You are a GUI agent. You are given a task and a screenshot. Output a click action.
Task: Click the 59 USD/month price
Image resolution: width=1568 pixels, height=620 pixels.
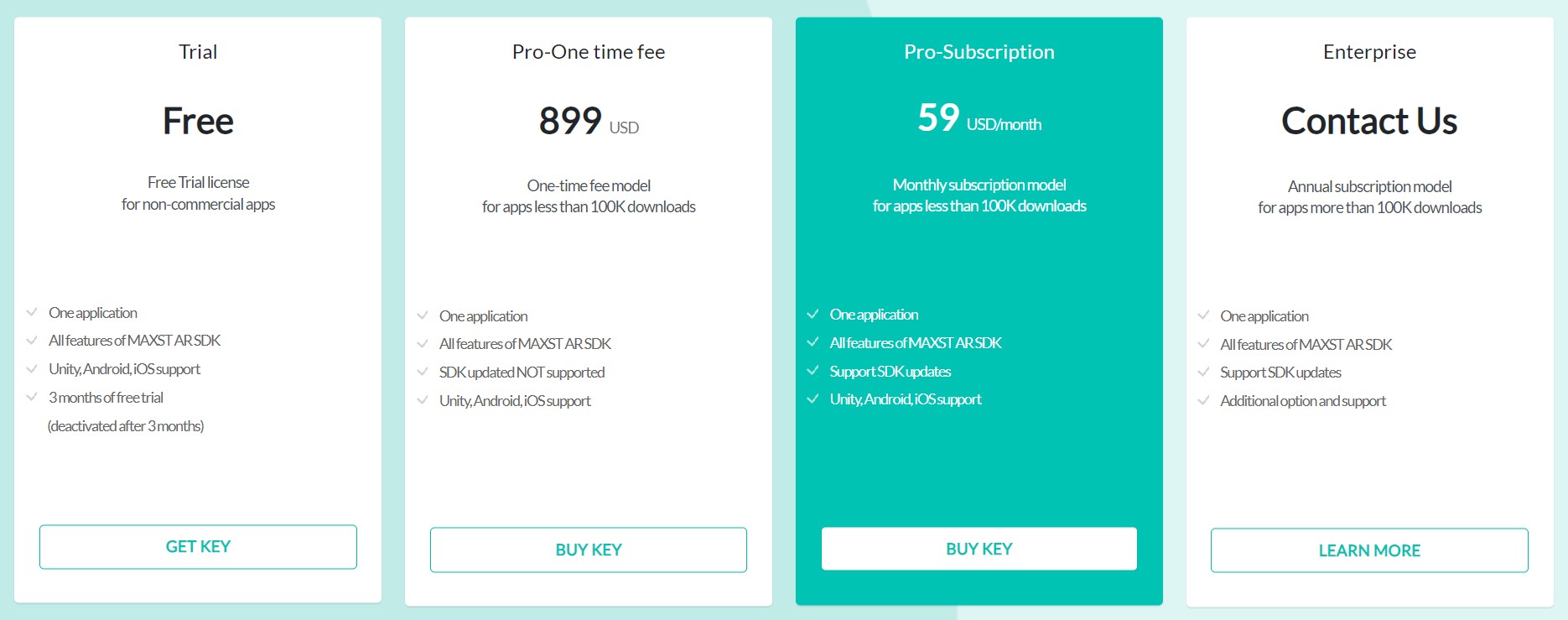point(979,118)
